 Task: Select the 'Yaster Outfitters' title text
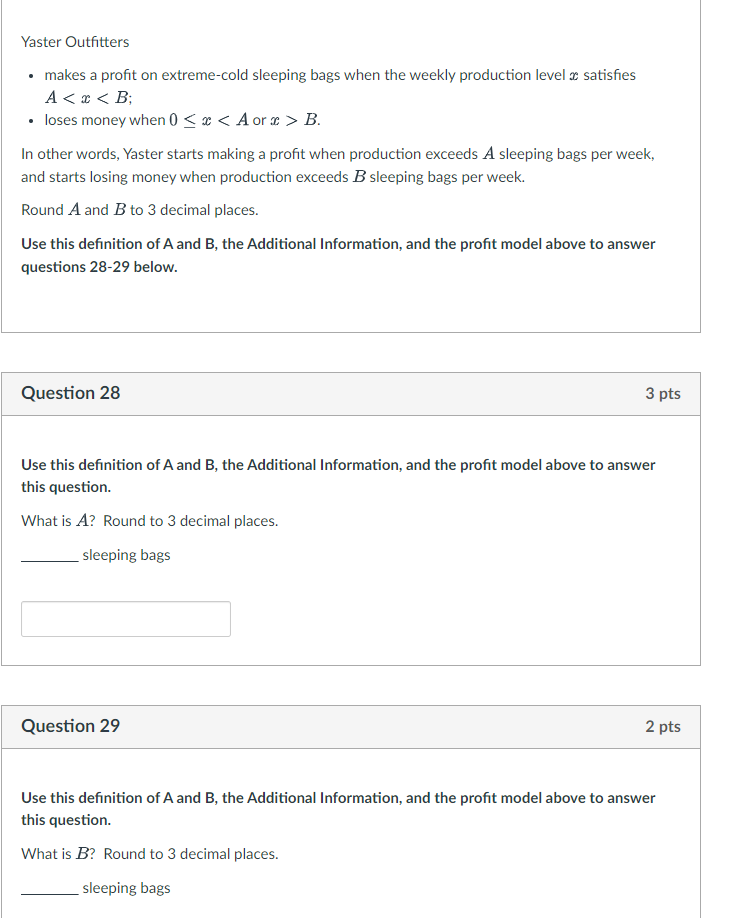pyautogui.click(x=74, y=41)
